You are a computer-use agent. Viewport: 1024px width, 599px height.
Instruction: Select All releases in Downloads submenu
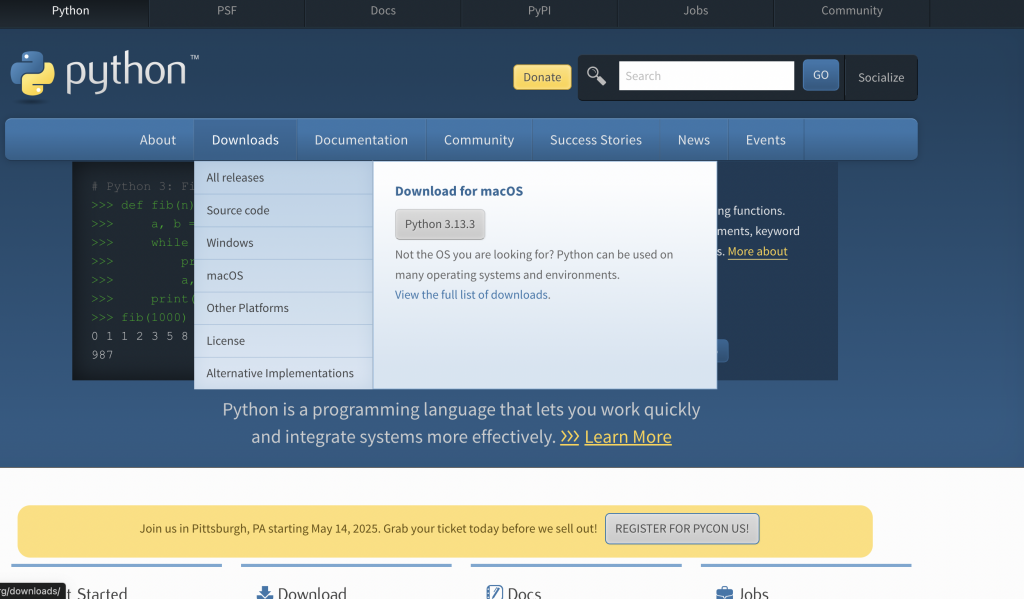pyautogui.click(x=283, y=178)
